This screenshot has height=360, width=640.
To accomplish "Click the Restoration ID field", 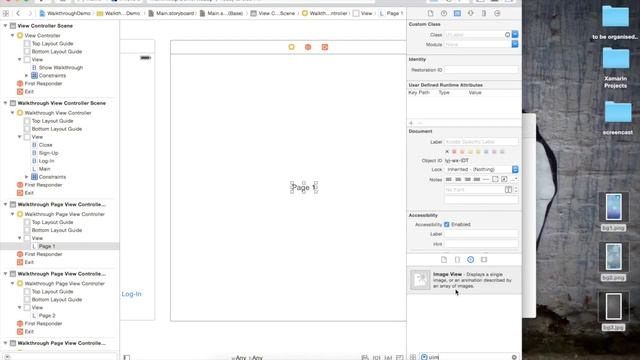I will tap(481, 70).
